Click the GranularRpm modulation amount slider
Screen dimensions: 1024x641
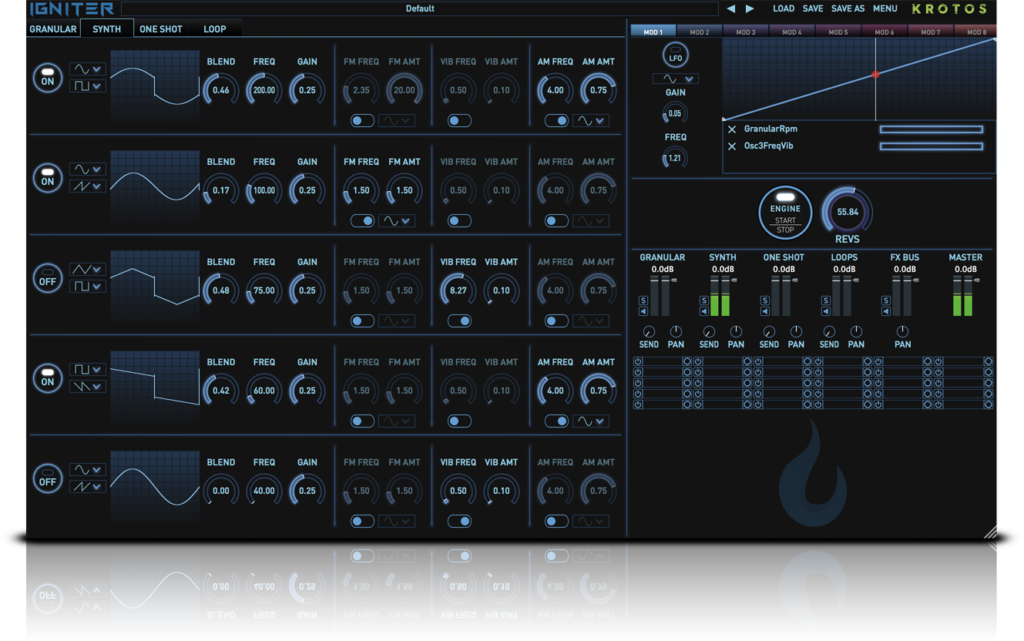click(x=931, y=129)
